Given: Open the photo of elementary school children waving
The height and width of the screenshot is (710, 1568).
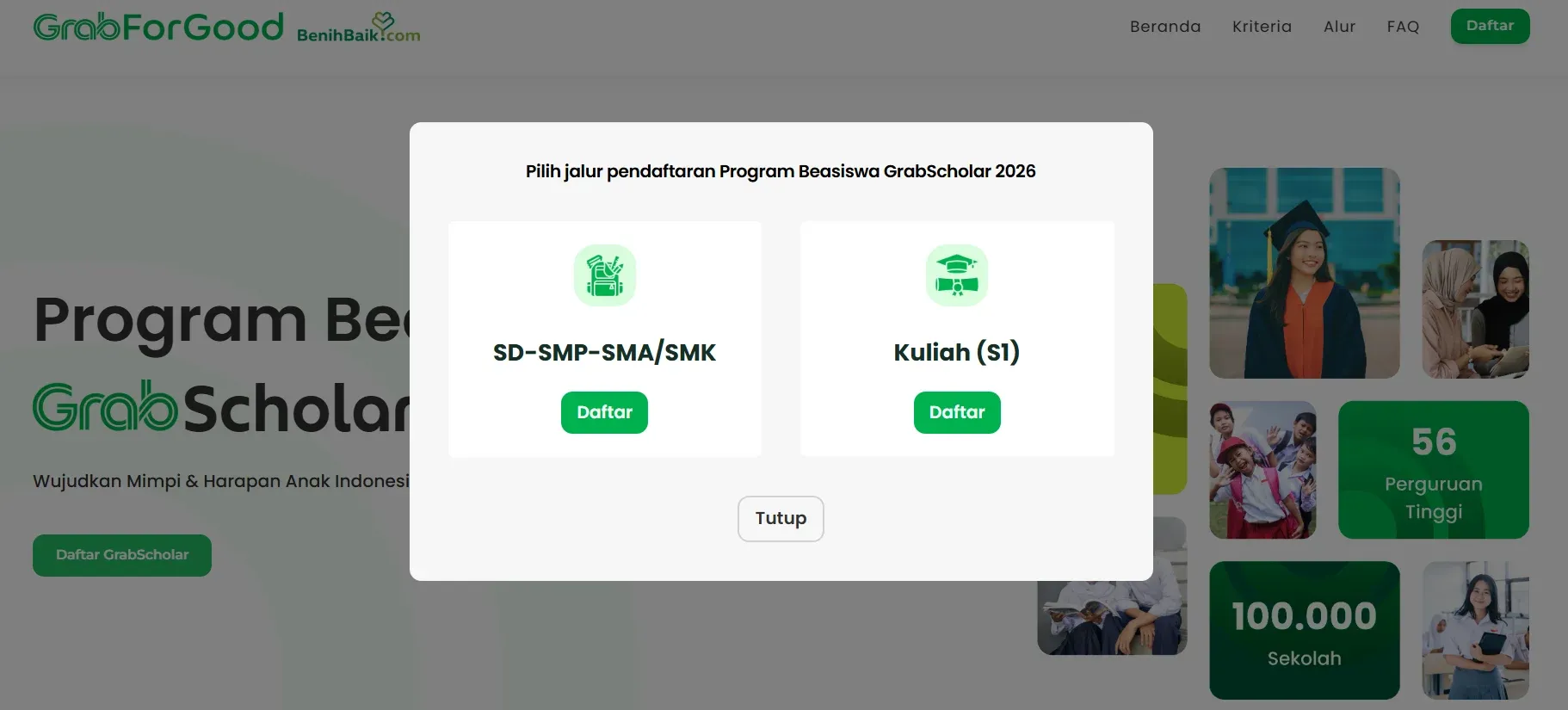Looking at the screenshot, I should click(x=1262, y=470).
